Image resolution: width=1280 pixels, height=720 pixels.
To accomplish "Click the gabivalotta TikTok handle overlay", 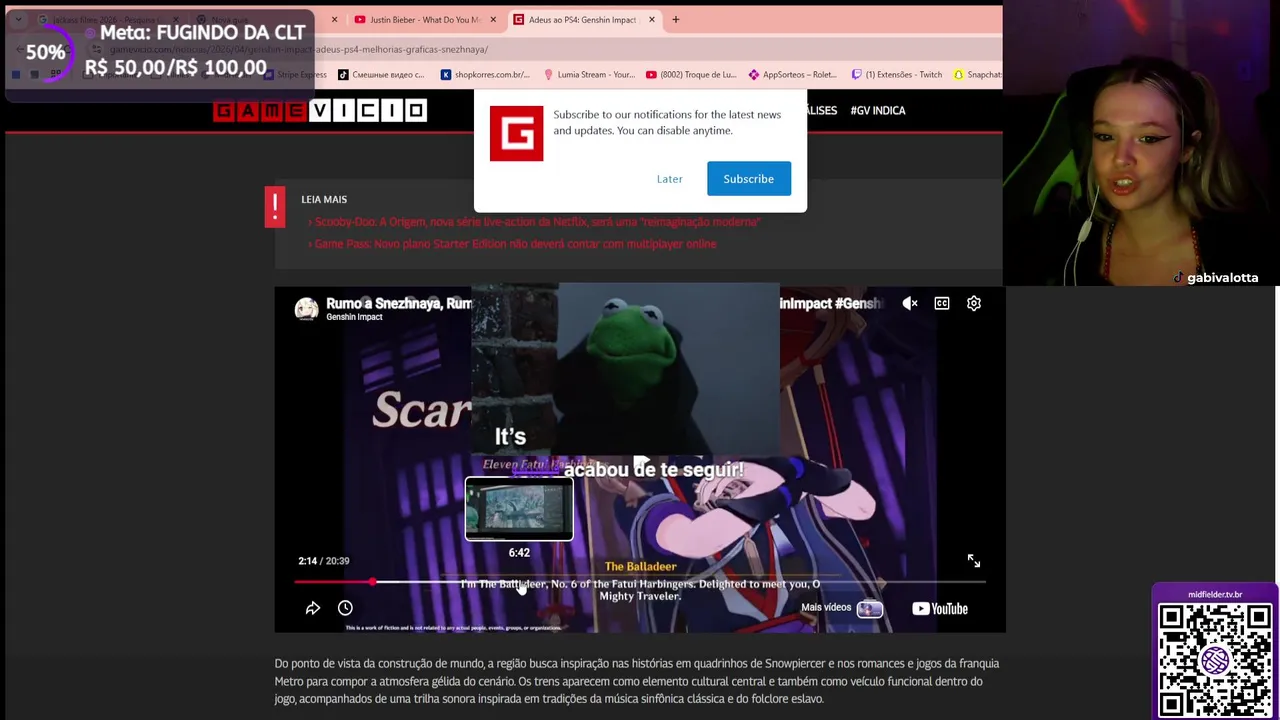I will 1215,278.
